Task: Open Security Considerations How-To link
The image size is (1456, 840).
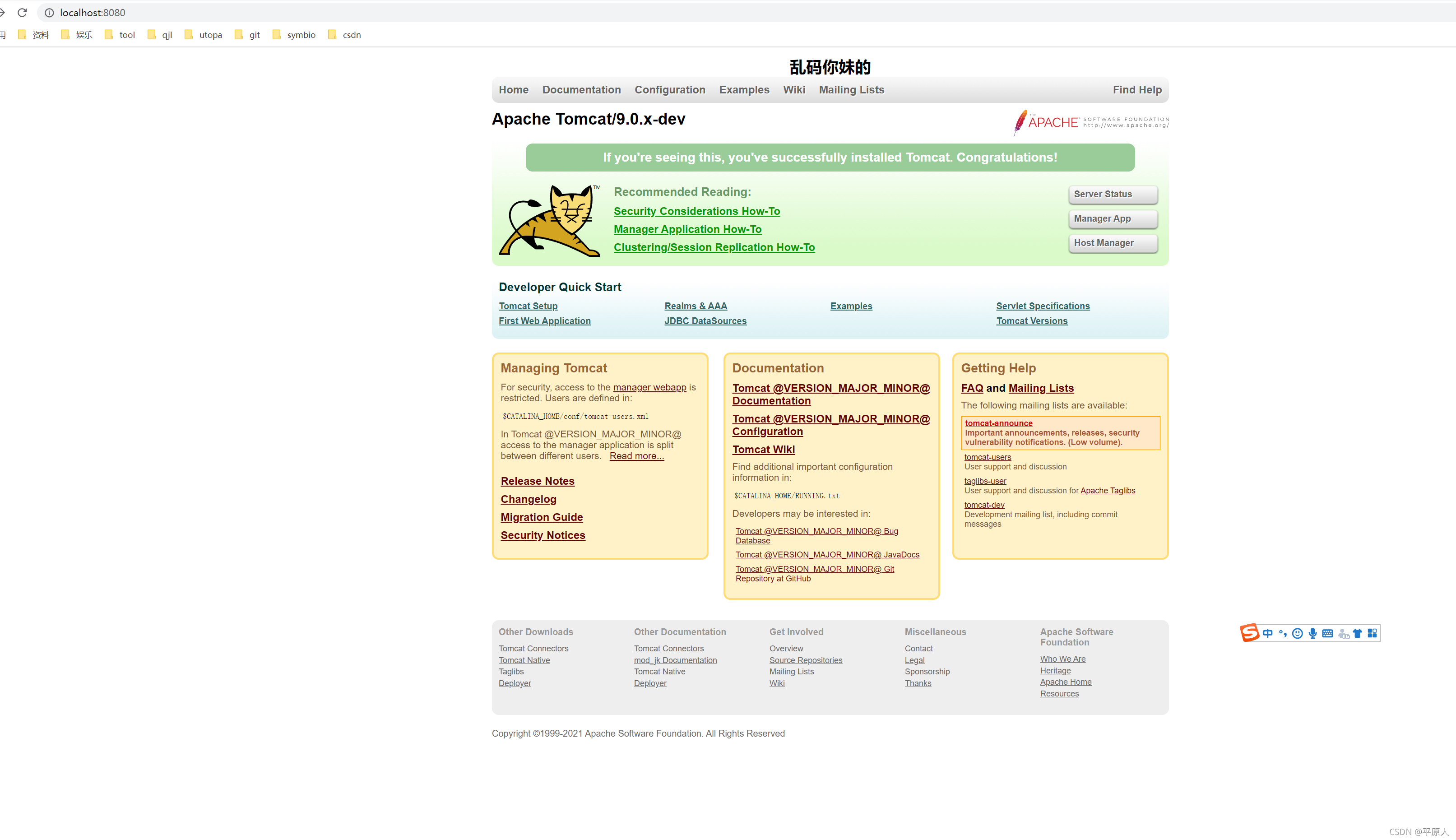Action: (696, 211)
